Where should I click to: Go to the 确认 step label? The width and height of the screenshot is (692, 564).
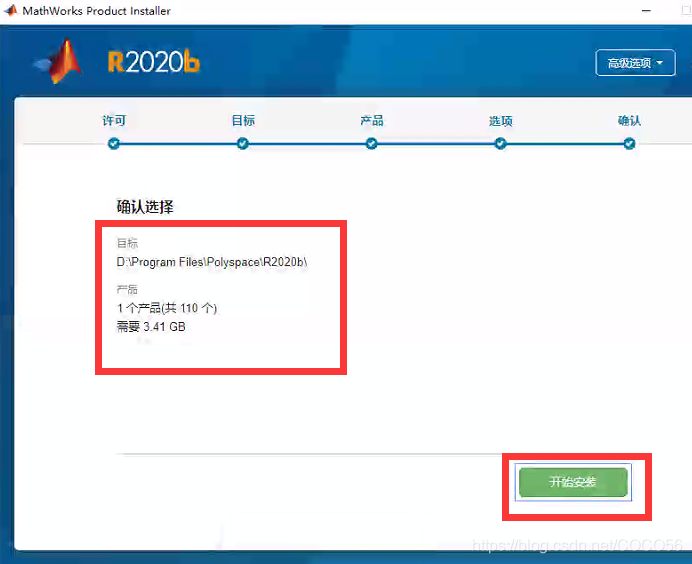pyautogui.click(x=629, y=120)
